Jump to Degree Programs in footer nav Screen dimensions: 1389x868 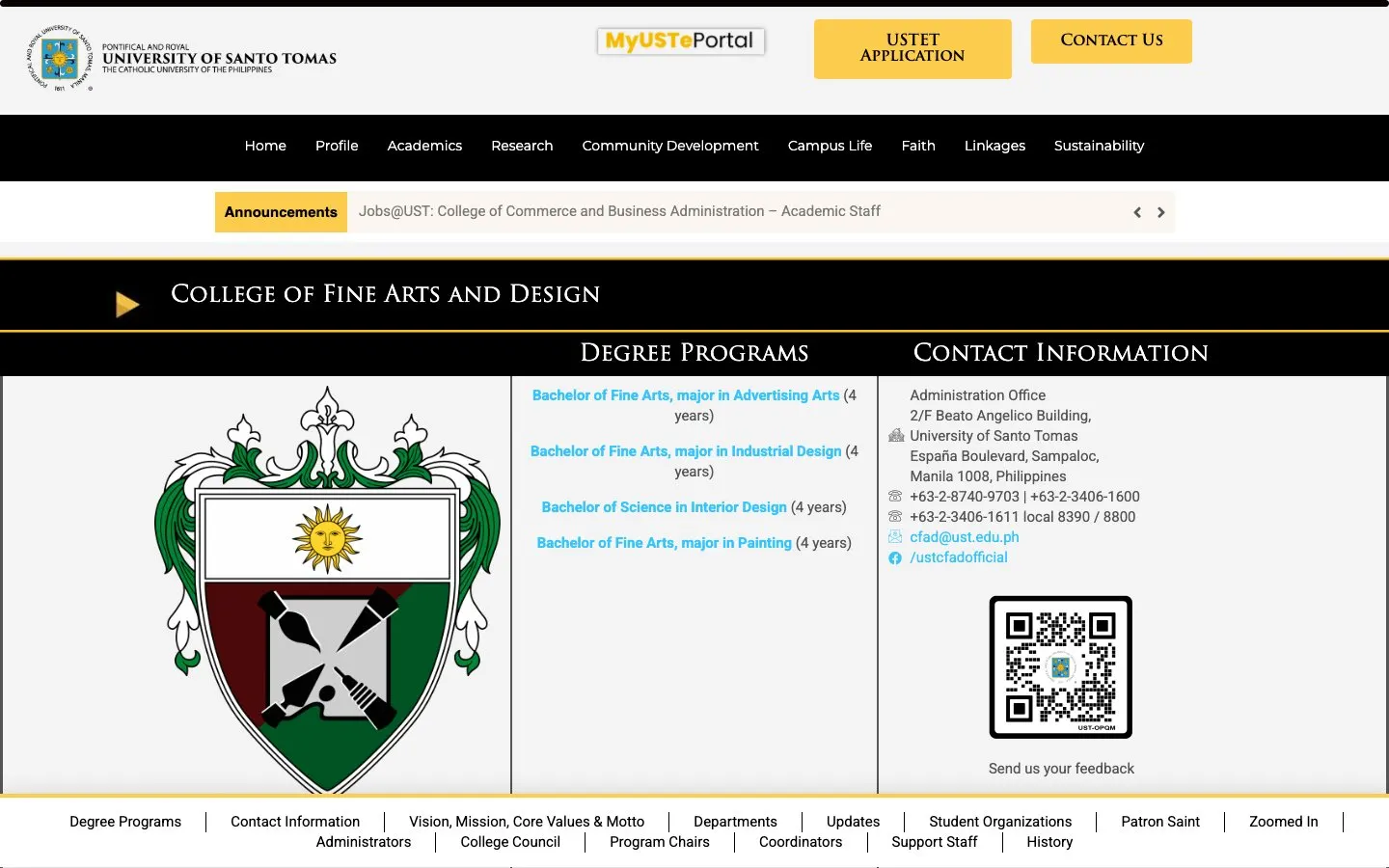click(125, 822)
